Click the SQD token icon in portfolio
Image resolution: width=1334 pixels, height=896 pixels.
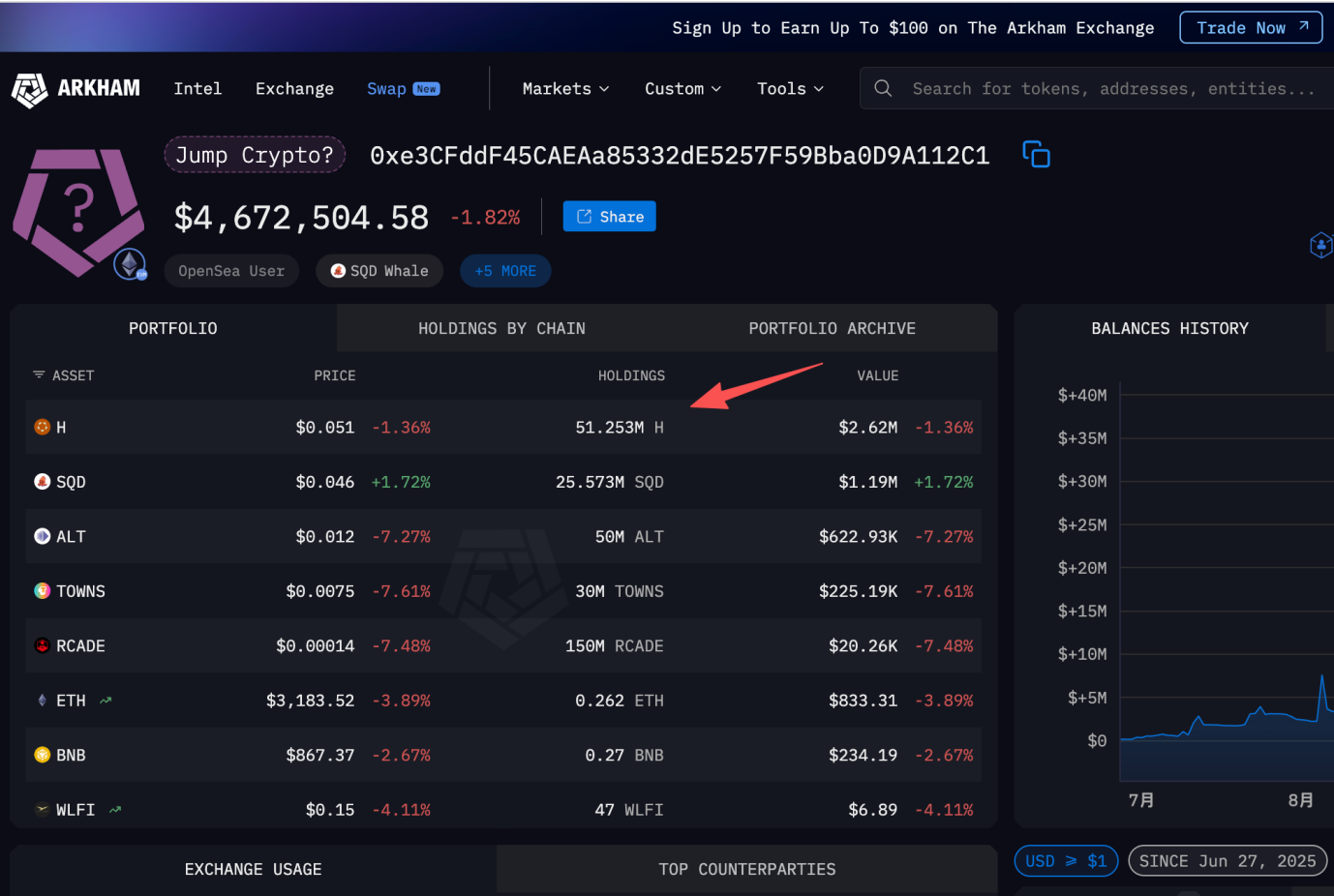pyautogui.click(x=43, y=482)
